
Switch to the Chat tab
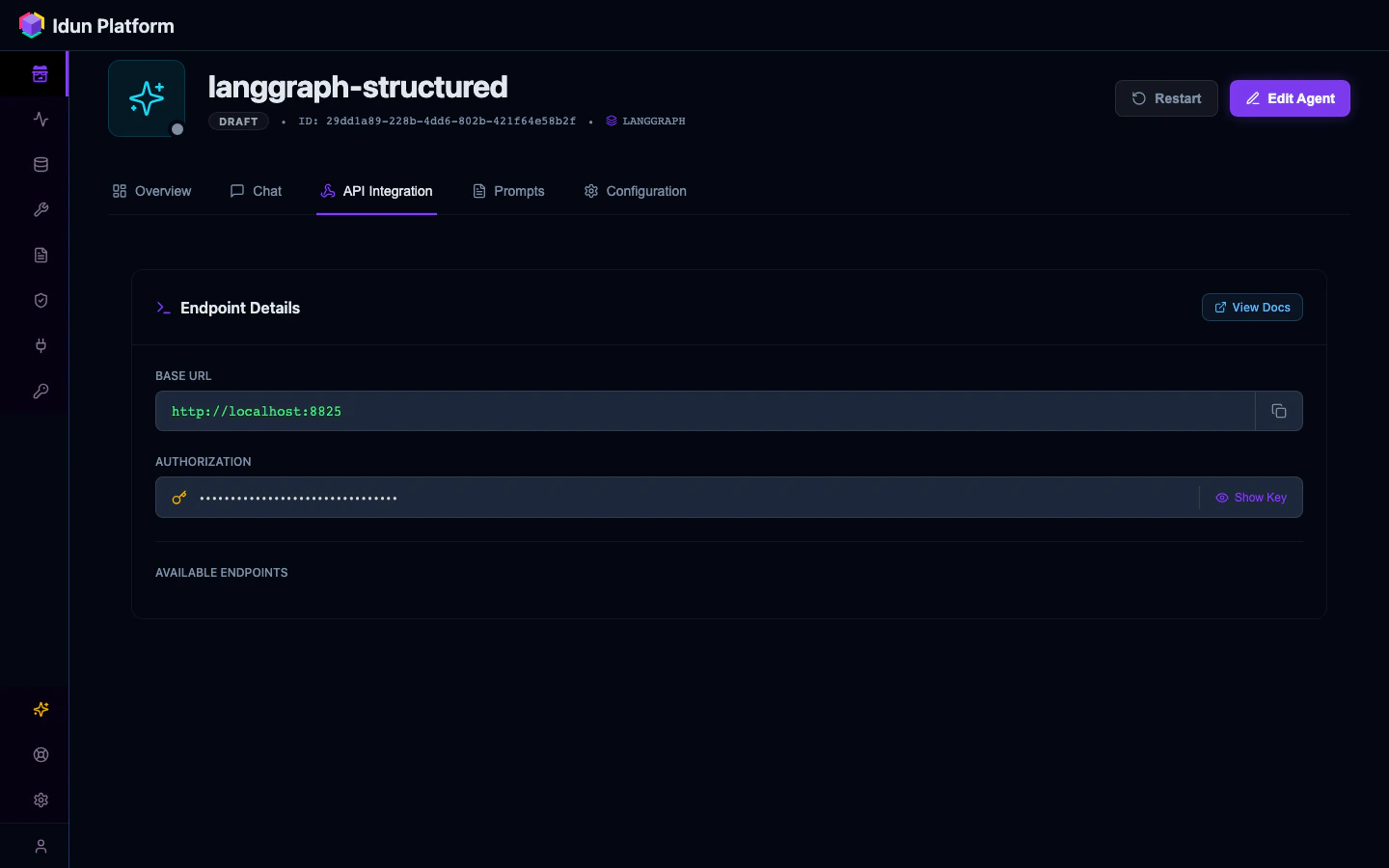click(x=256, y=191)
